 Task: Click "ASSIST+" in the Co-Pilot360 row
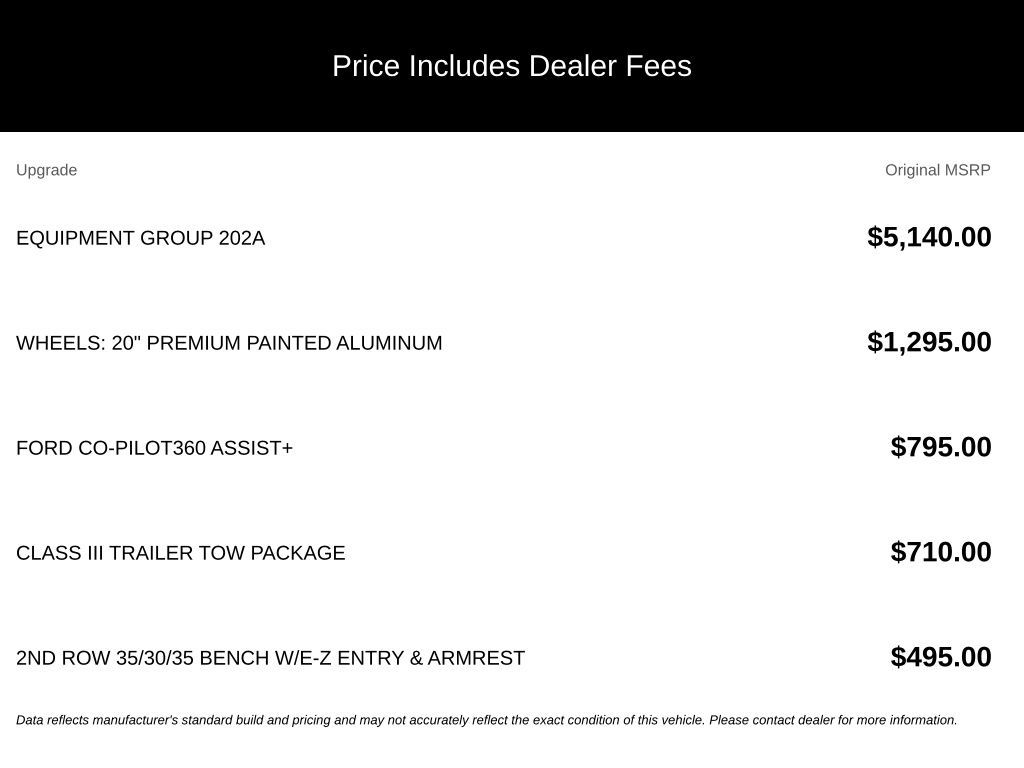(251, 449)
